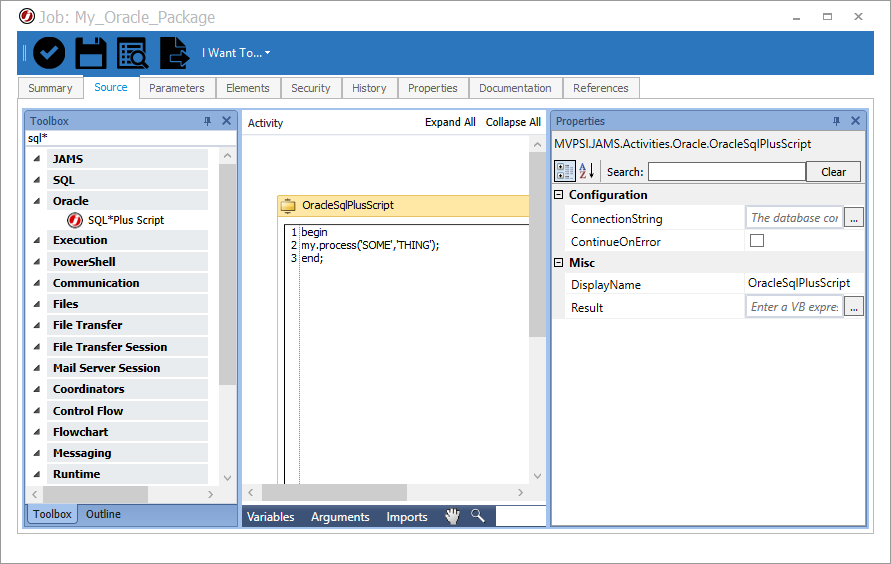
Task: Expand the Communication toolbox category
Action: (x=36, y=283)
